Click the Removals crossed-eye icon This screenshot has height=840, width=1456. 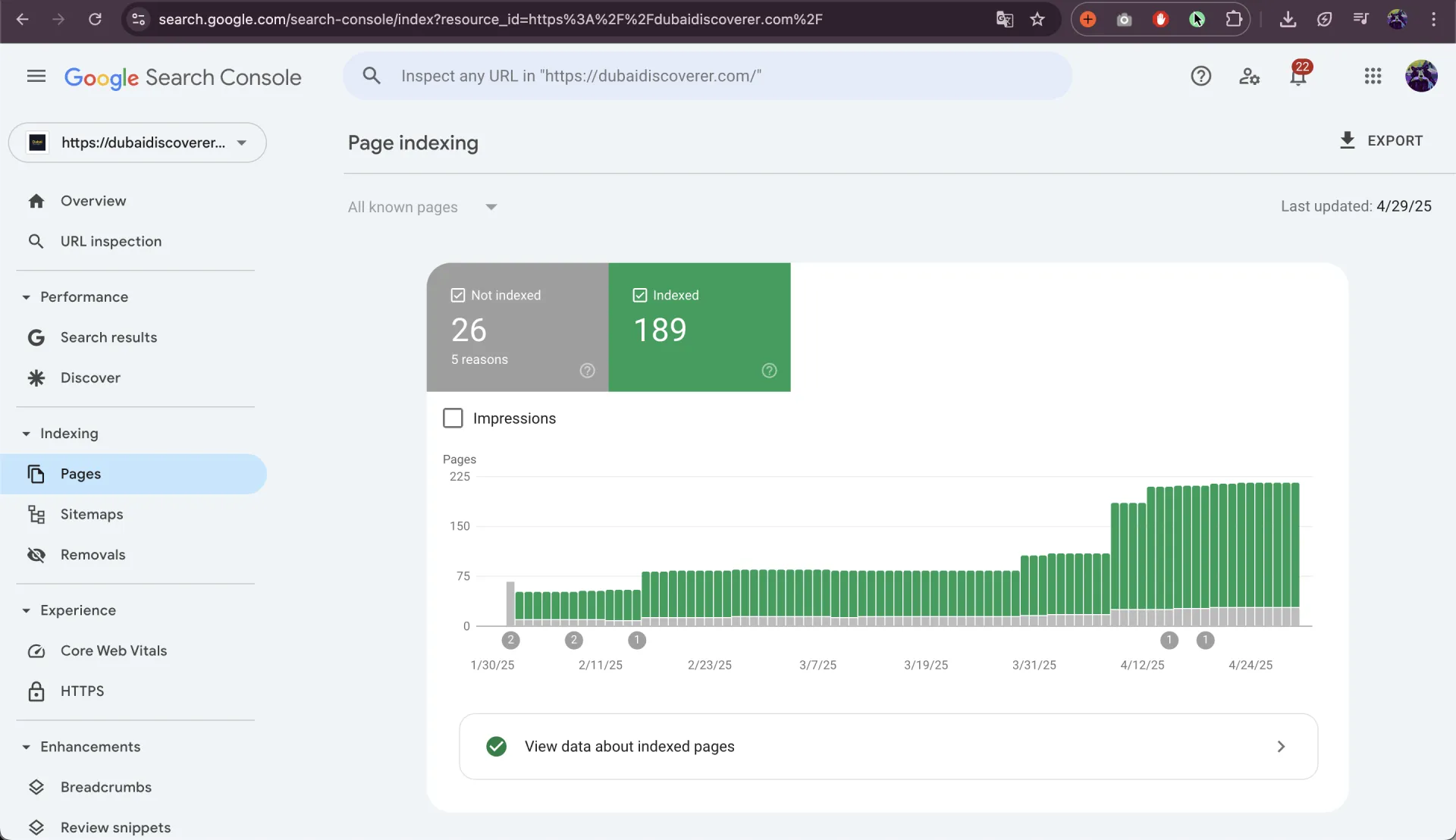(36, 555)
